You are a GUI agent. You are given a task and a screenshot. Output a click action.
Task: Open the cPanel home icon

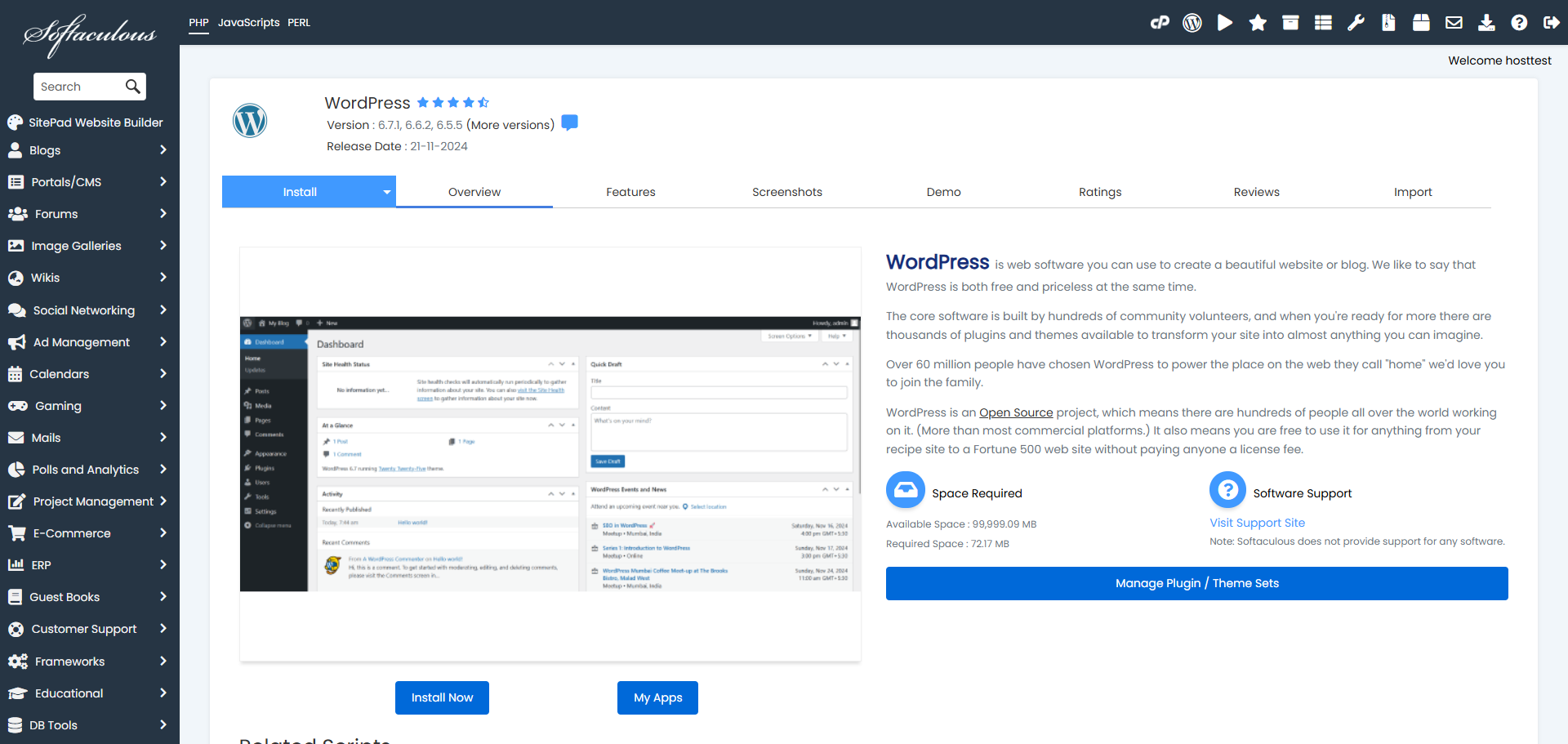click(1160, 23)
